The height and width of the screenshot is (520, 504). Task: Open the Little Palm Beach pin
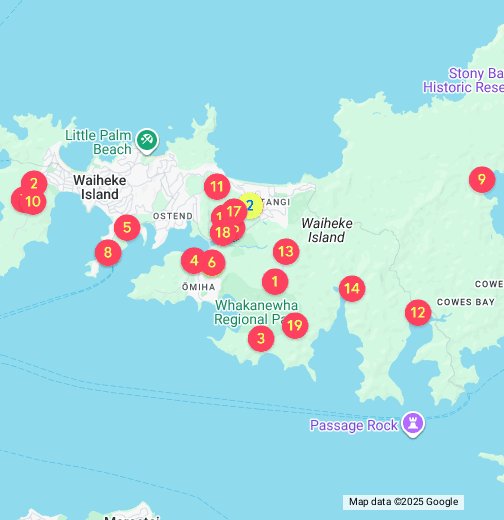click(147, 141)
